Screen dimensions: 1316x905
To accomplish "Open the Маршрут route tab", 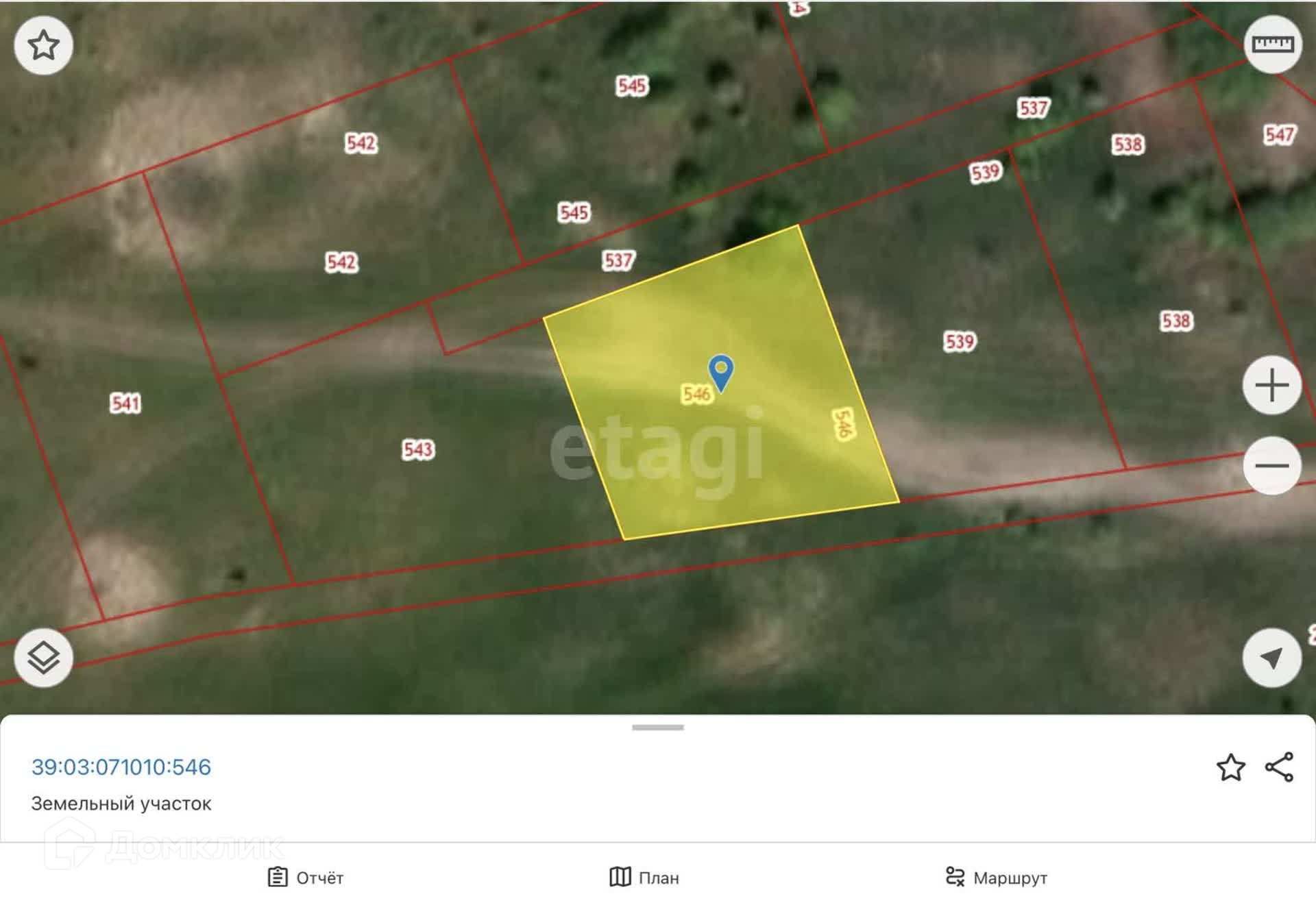I will click(x=997, y=878).
